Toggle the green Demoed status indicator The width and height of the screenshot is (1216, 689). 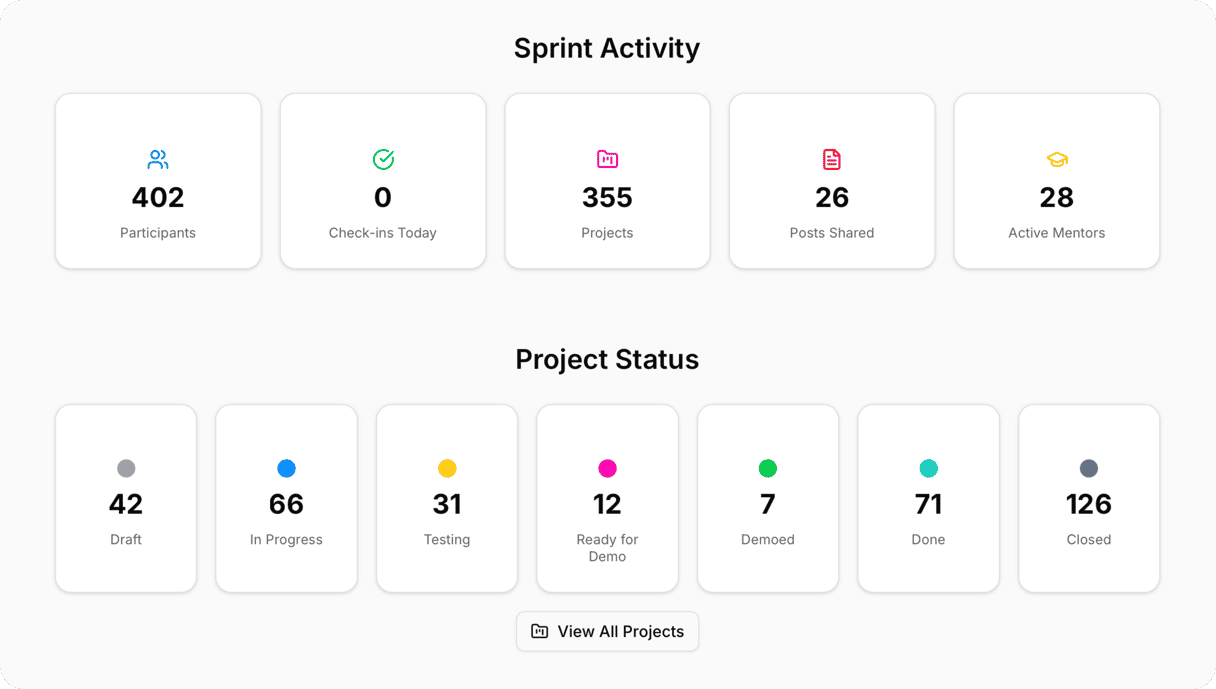(768, 467)
